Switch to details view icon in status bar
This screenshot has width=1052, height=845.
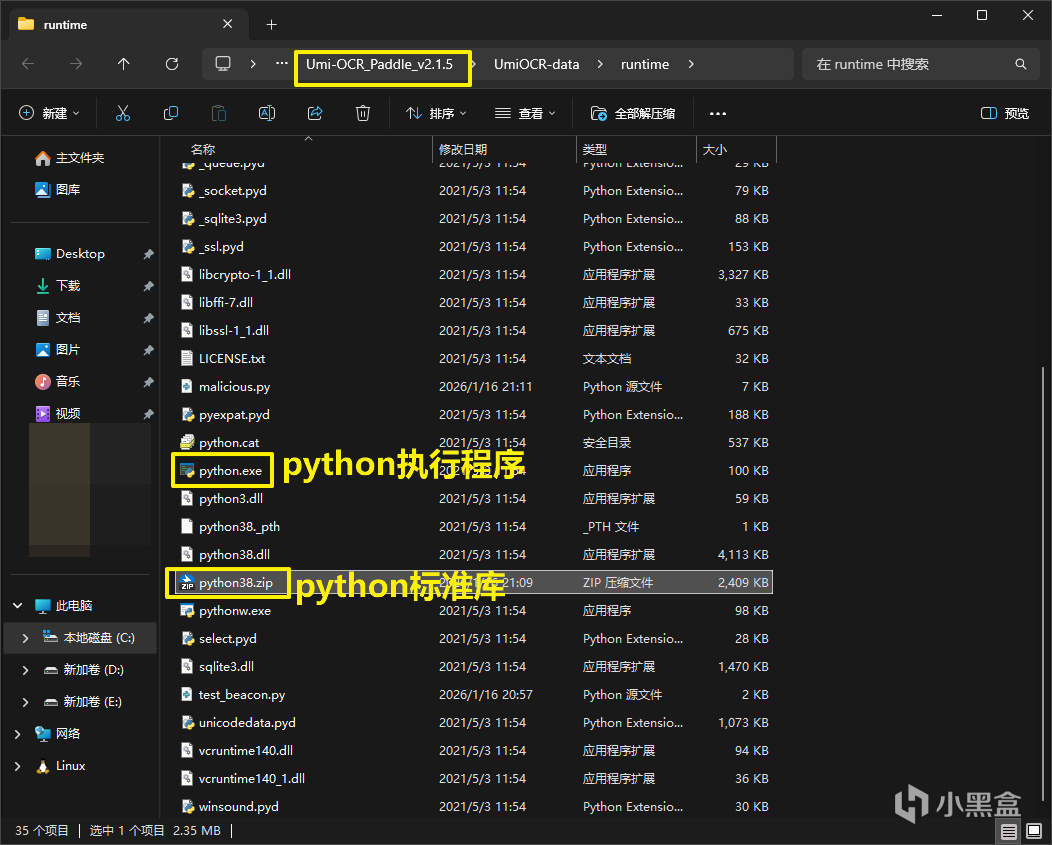(x=1008, y=832)
